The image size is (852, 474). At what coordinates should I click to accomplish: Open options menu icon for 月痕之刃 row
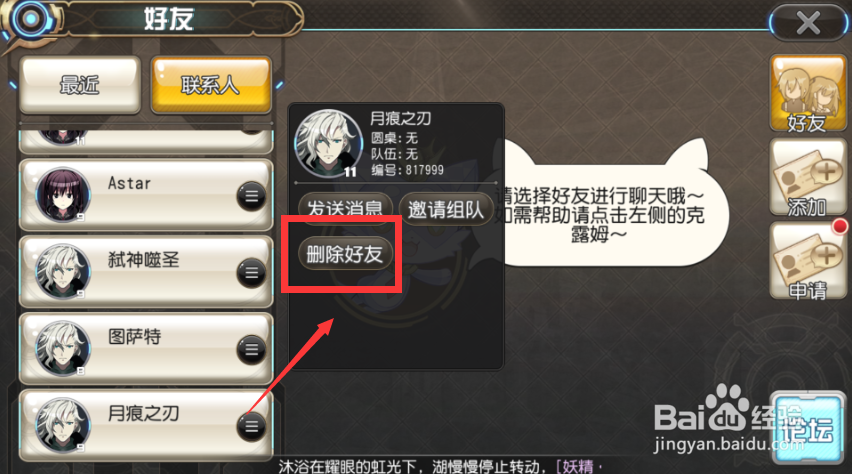point(251,426)
